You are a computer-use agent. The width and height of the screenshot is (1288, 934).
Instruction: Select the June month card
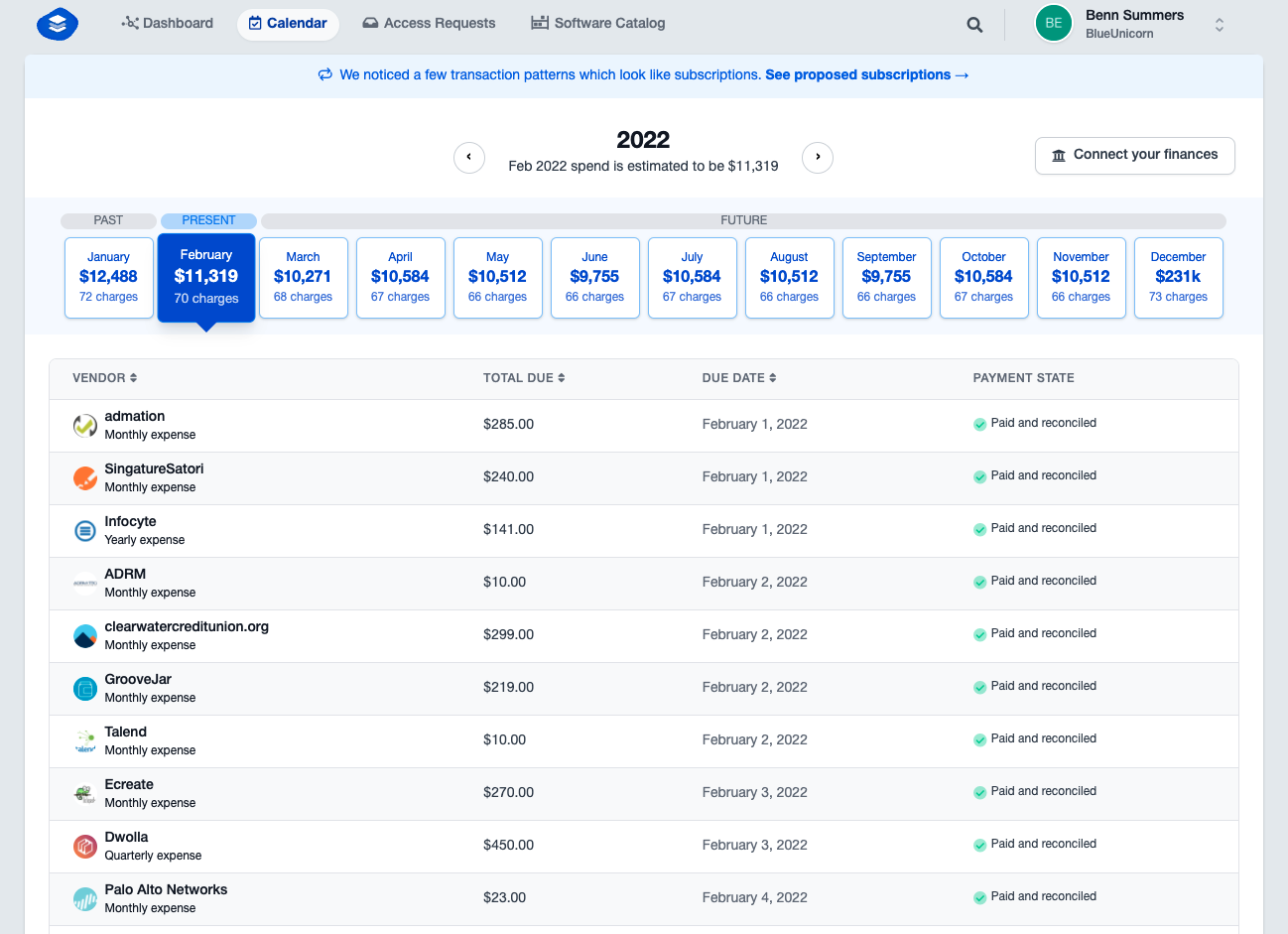click(595, 278)
